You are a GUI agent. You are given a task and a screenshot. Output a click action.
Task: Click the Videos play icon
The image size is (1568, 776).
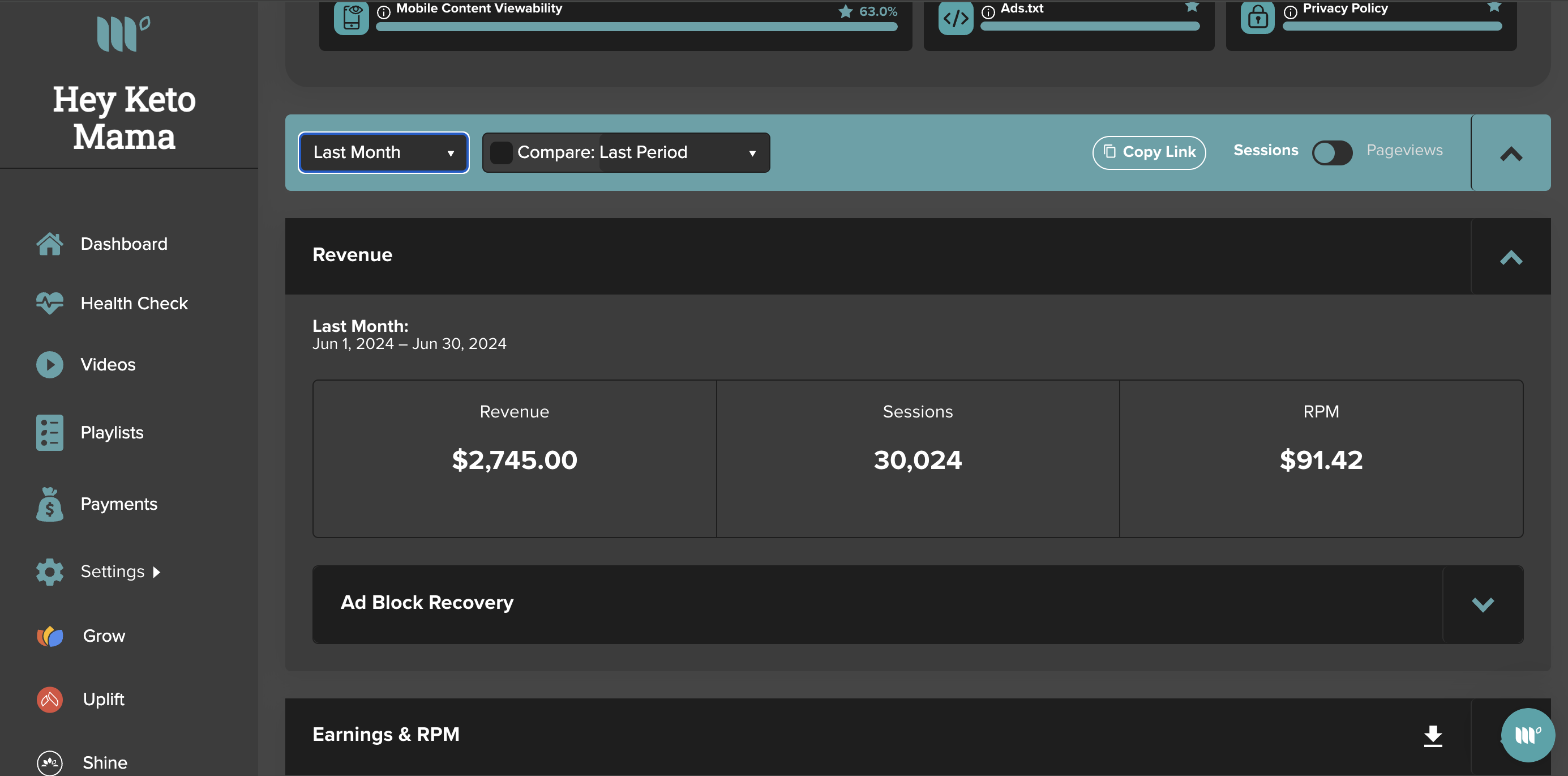click(x=49, y=365)
